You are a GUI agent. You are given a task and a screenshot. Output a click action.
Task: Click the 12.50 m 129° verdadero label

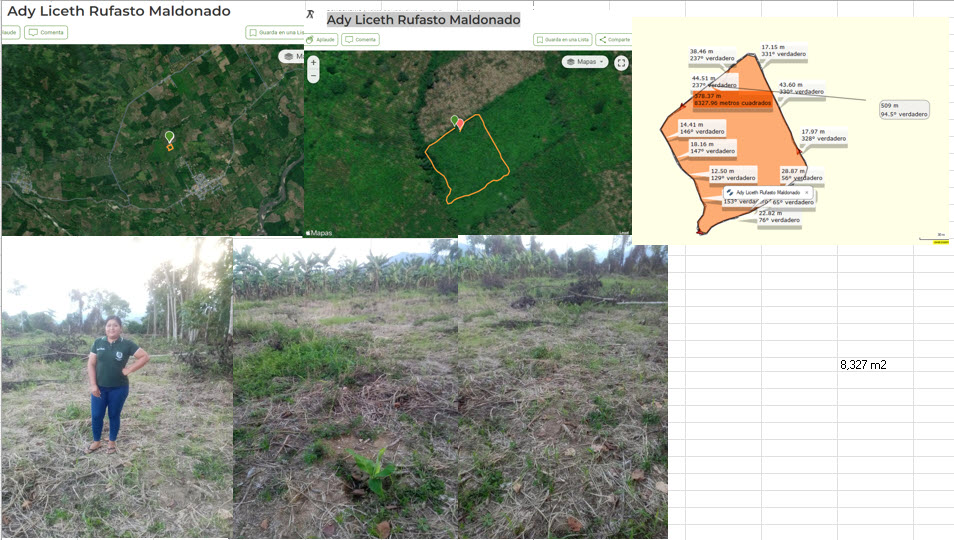click(x=733, y=175)
